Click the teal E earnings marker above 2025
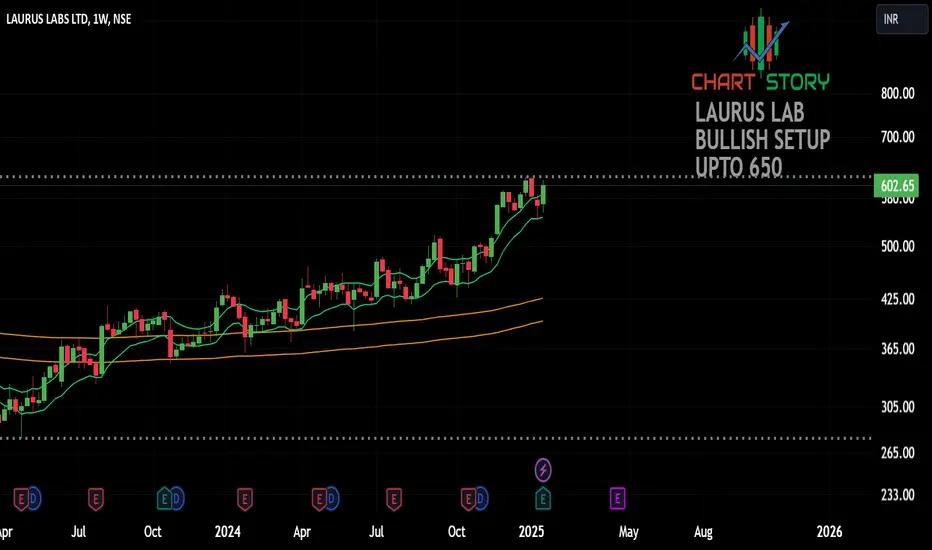The image size is (932, 550). coord(543,499)
